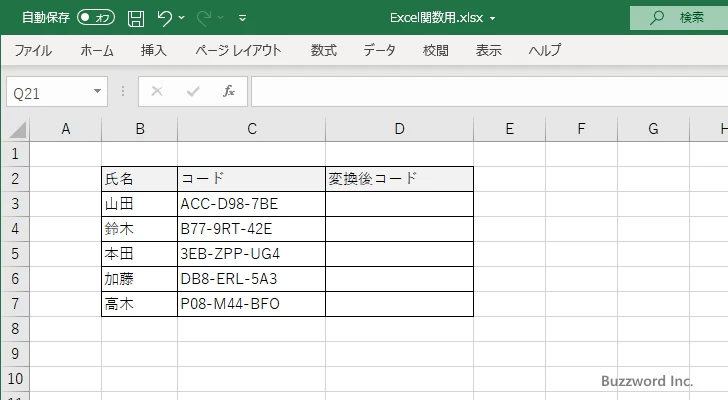Click the Undo arrow icon
Screen dimensions: 728x400
tap(164, 18)
